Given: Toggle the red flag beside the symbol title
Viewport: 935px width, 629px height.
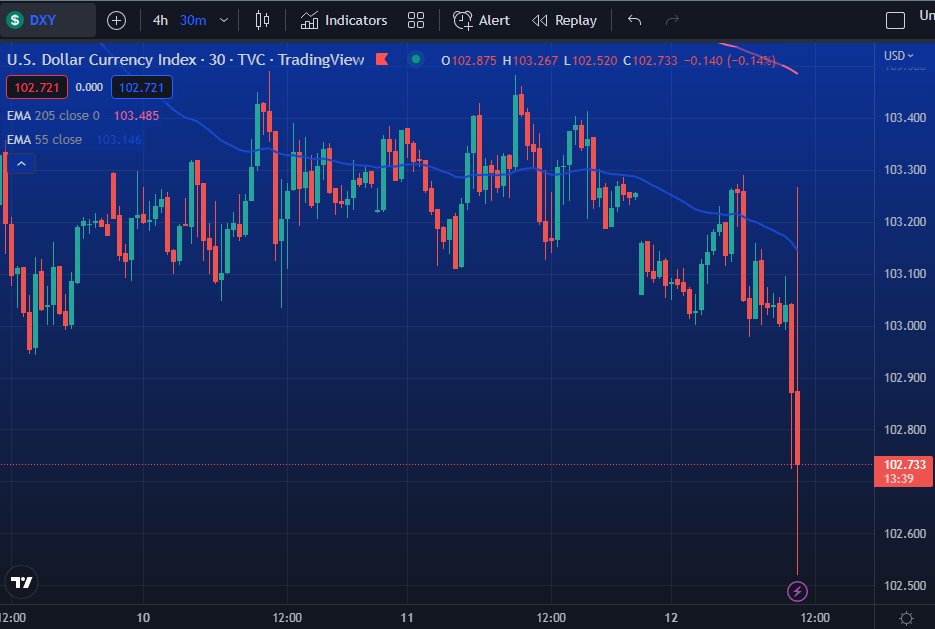Looking at the screenshot, I should pyautogui.click(x=381, y=60).
